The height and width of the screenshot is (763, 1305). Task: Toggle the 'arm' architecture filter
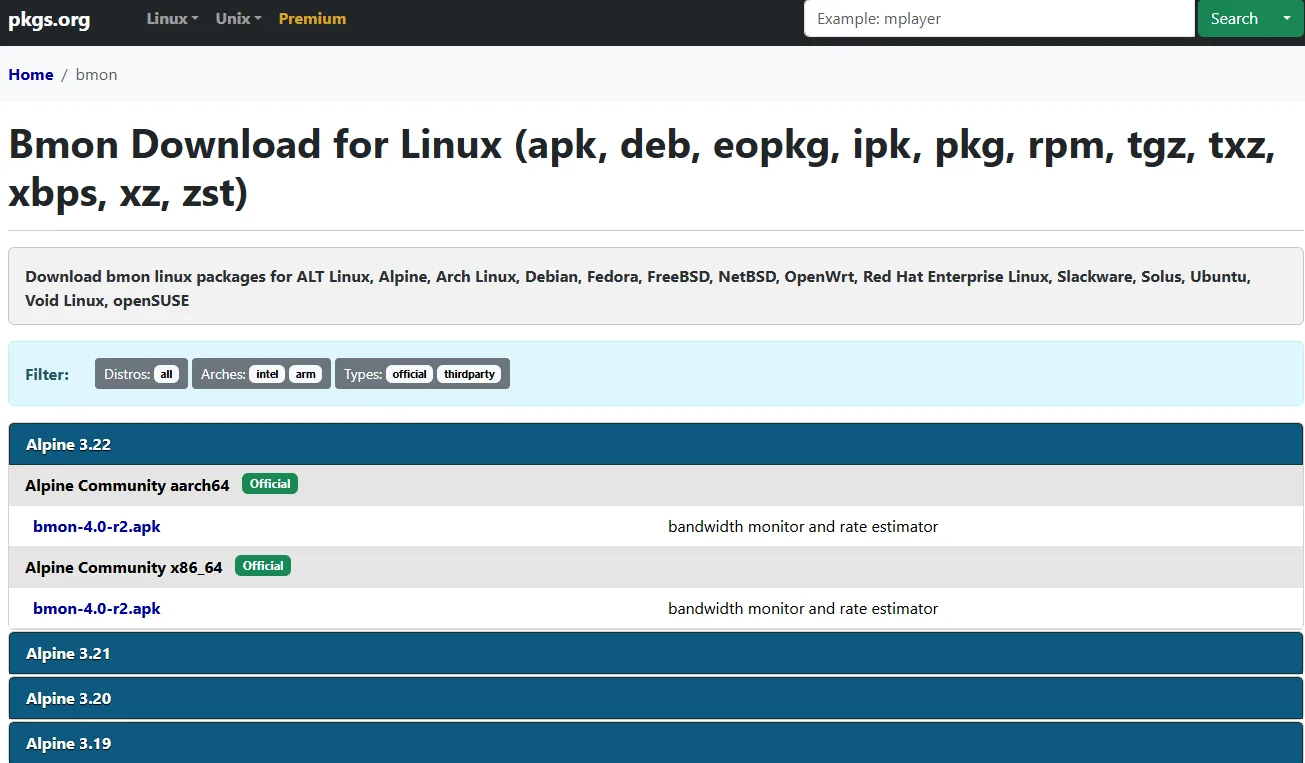point(306,374)
